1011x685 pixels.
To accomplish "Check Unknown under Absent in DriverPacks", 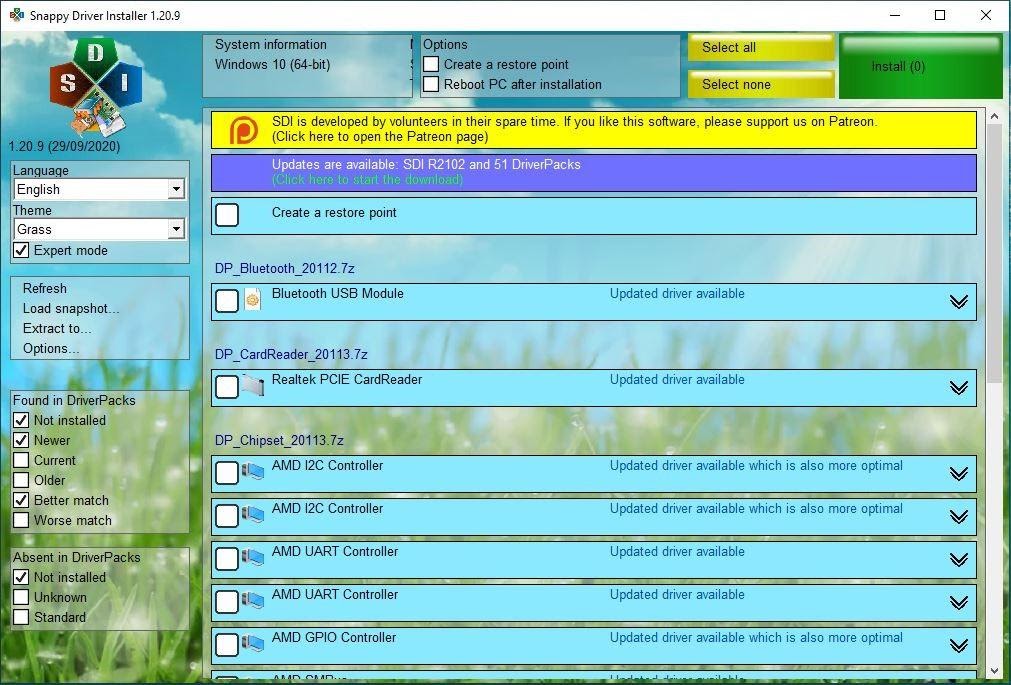I will pyautogui.click(x=21, y=597).
